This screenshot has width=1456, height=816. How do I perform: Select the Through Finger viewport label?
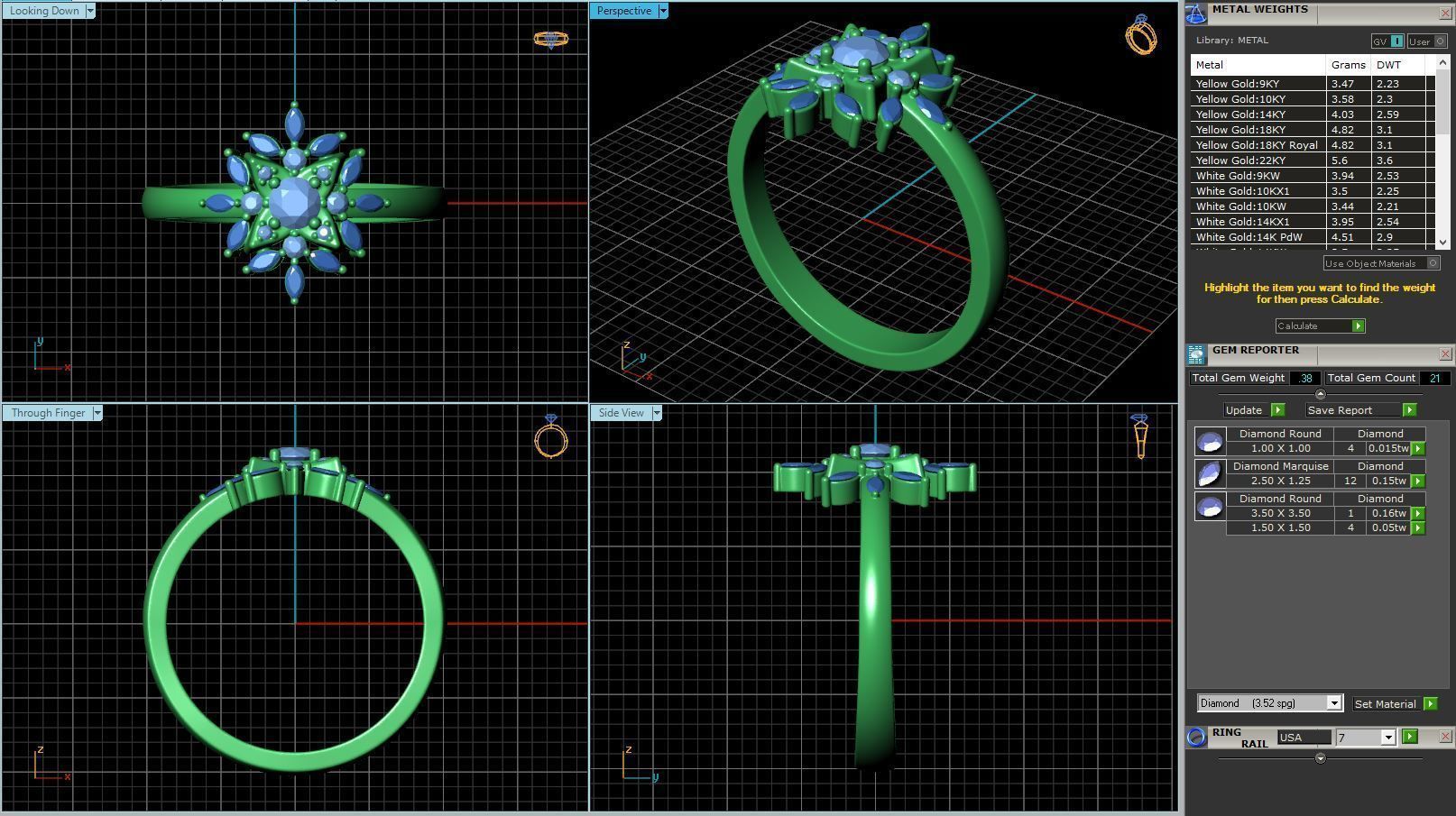(48, 413)
